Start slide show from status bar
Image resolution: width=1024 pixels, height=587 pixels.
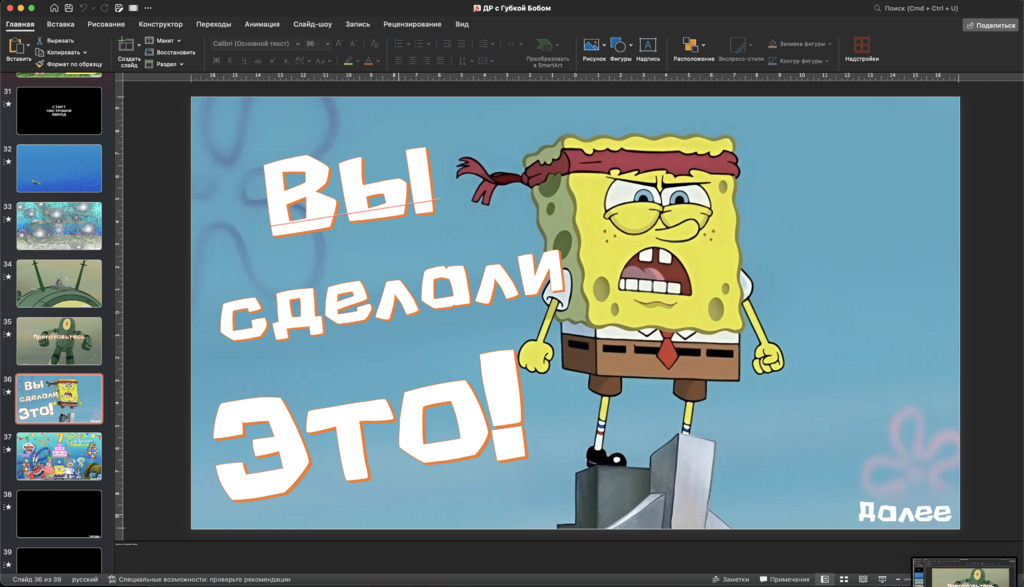pos(882,579)
